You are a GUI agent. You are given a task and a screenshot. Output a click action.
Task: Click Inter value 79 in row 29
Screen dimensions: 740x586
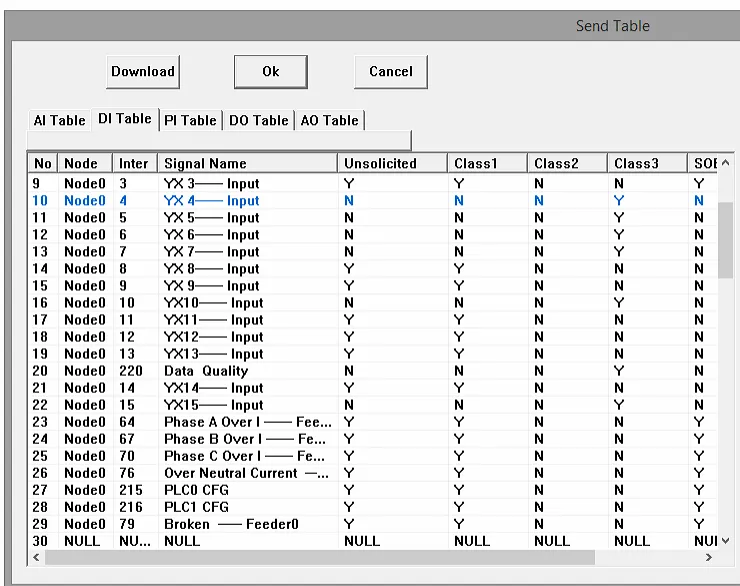(127, 524)
